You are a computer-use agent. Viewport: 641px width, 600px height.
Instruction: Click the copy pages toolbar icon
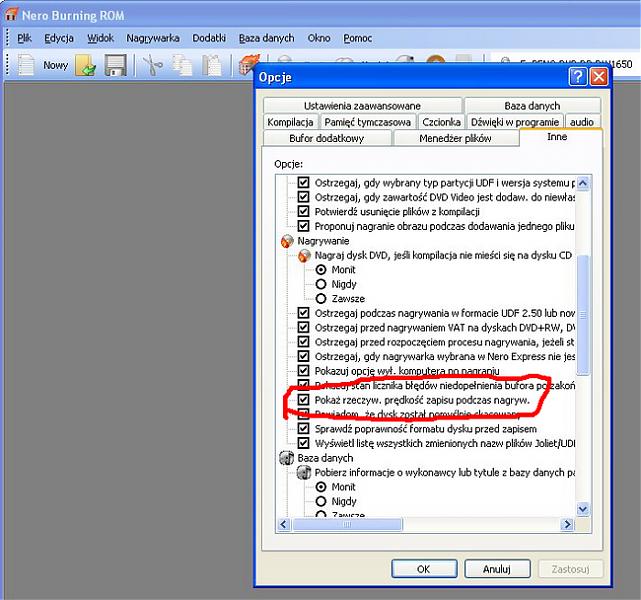coord(182,65)
